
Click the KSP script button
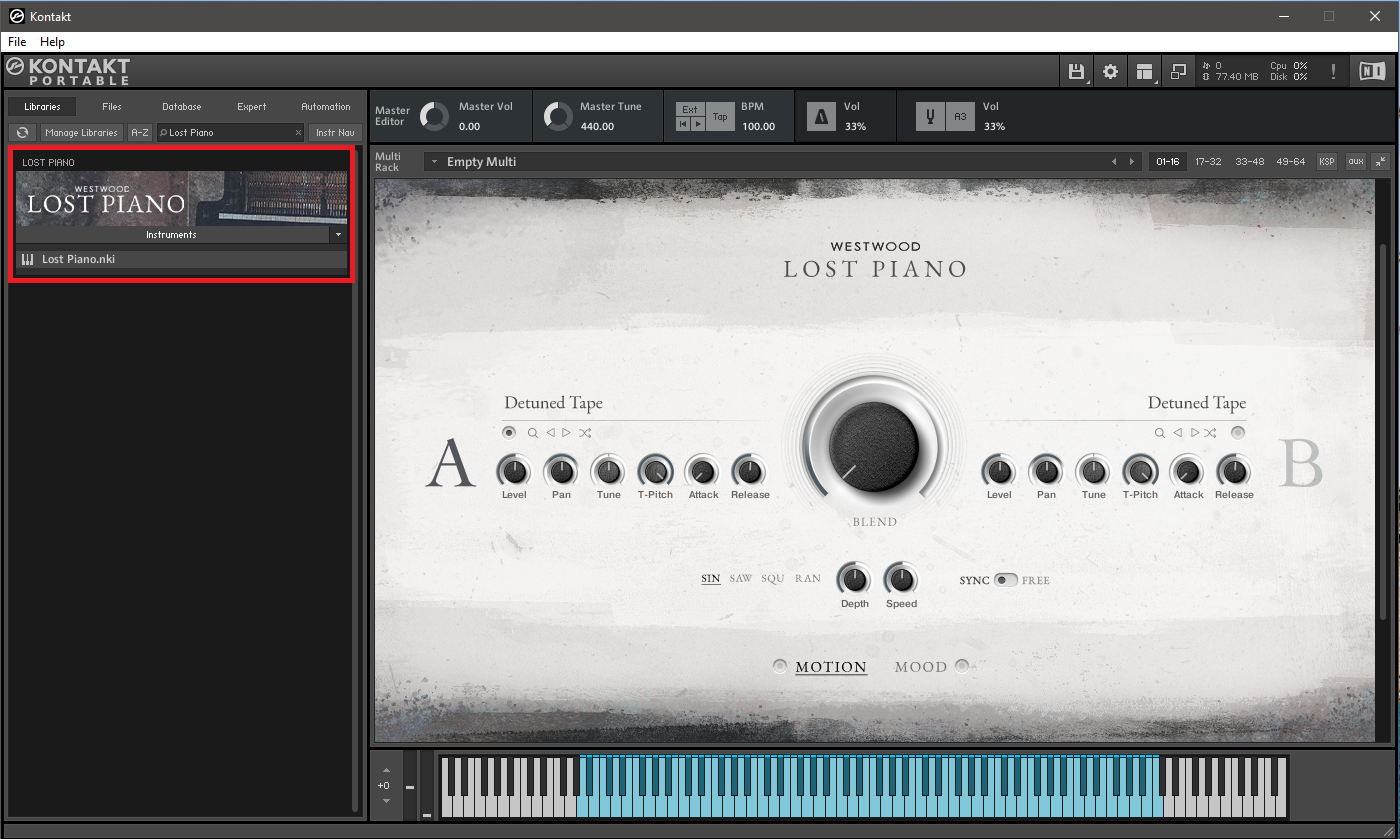coord(1327,161)
